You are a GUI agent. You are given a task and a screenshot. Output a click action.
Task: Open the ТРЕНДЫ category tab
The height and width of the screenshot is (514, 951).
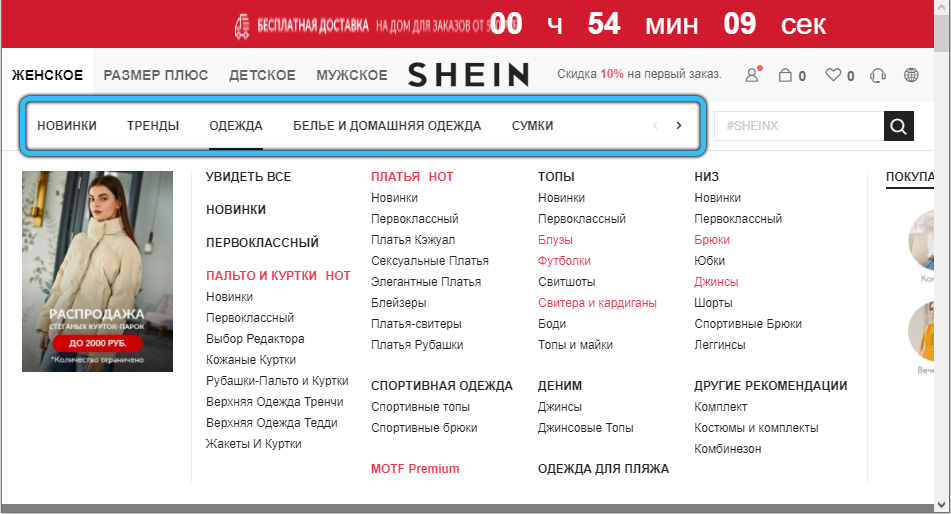tap(153, 126)
